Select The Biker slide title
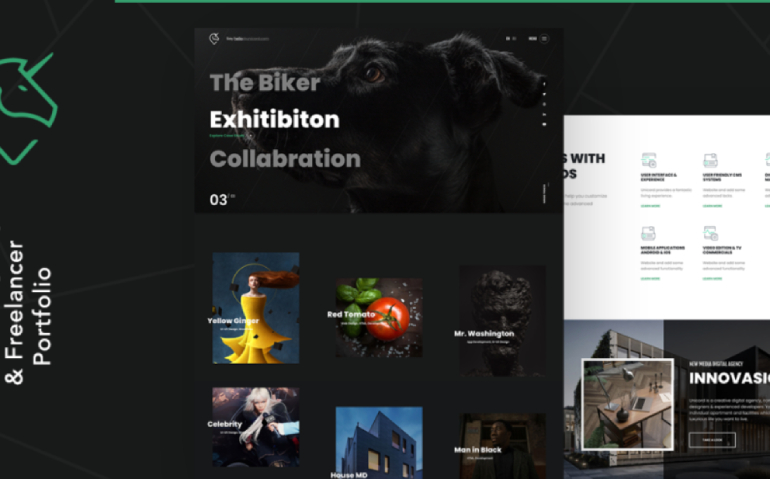Image resolution: width=770 pixels, height=479 pixels. point(265,83)
